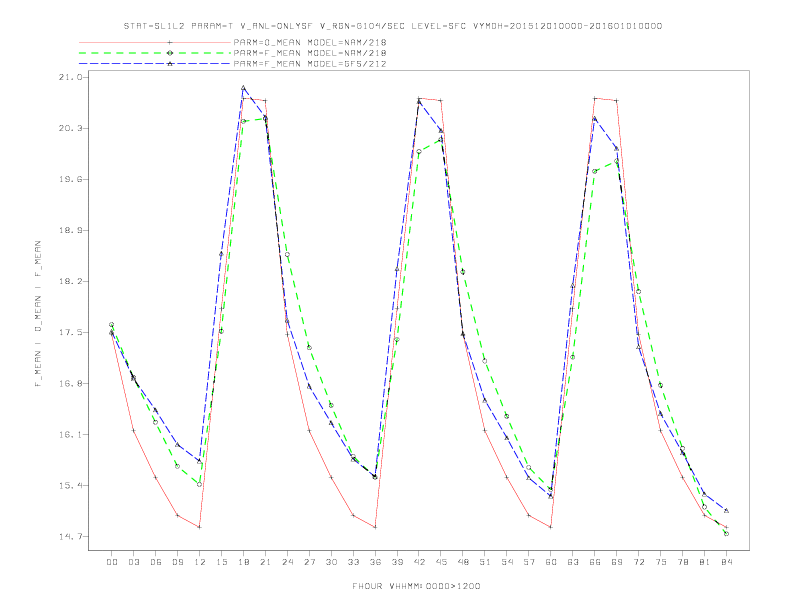Click green circle data point at hour 12
792x612 pixels.
click(200, 485)
